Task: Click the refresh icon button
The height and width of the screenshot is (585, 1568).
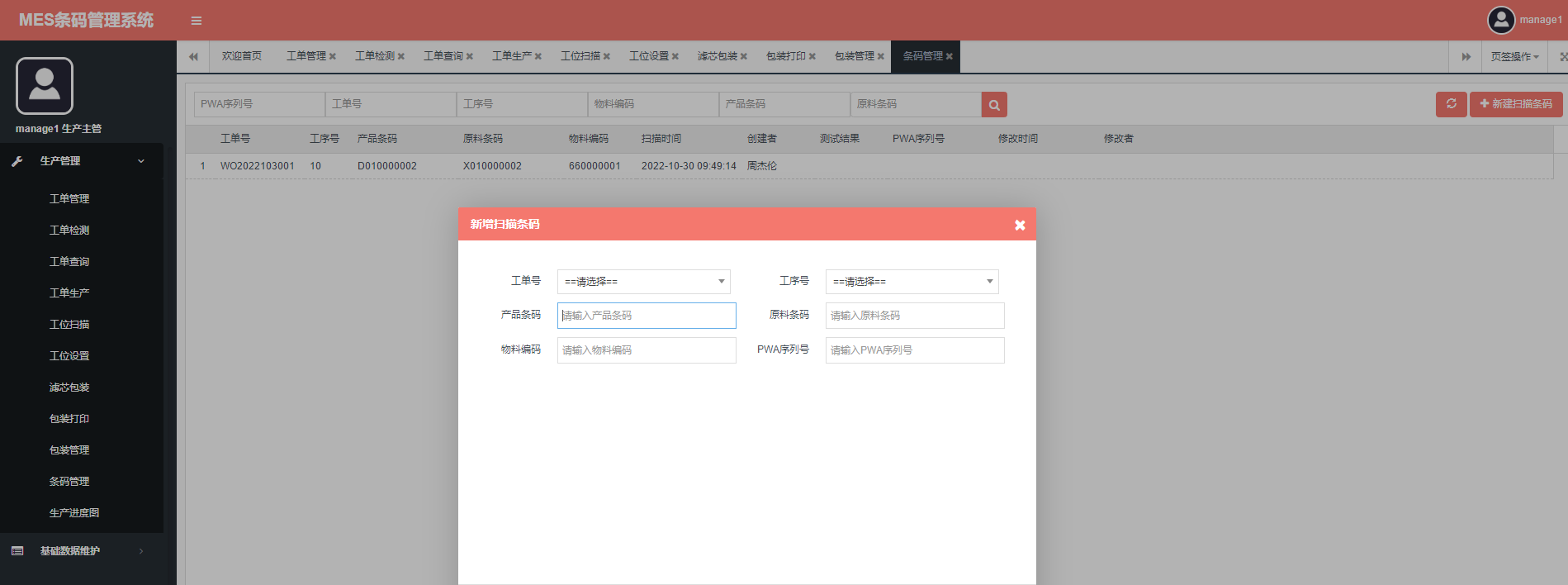Action: coord(1451,104)
